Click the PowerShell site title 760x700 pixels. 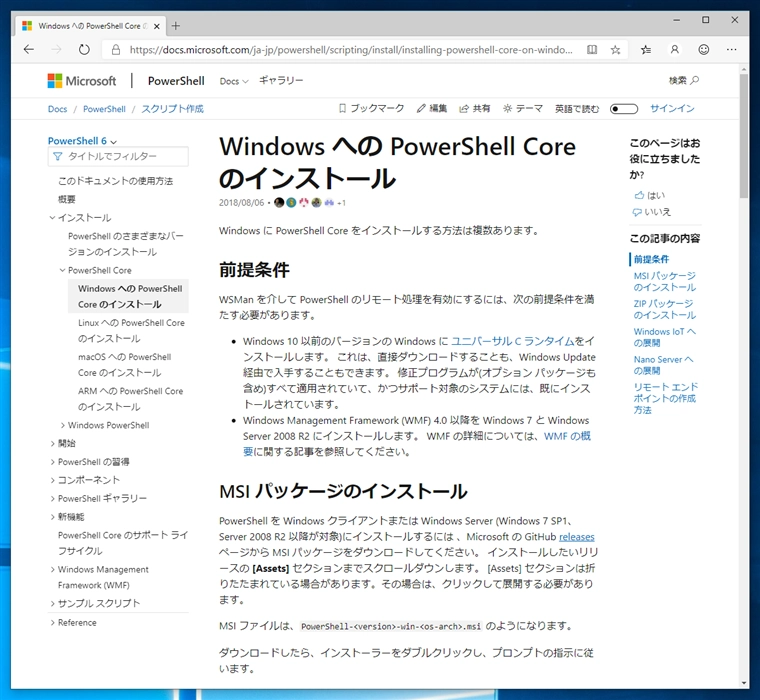click(176, 81)
